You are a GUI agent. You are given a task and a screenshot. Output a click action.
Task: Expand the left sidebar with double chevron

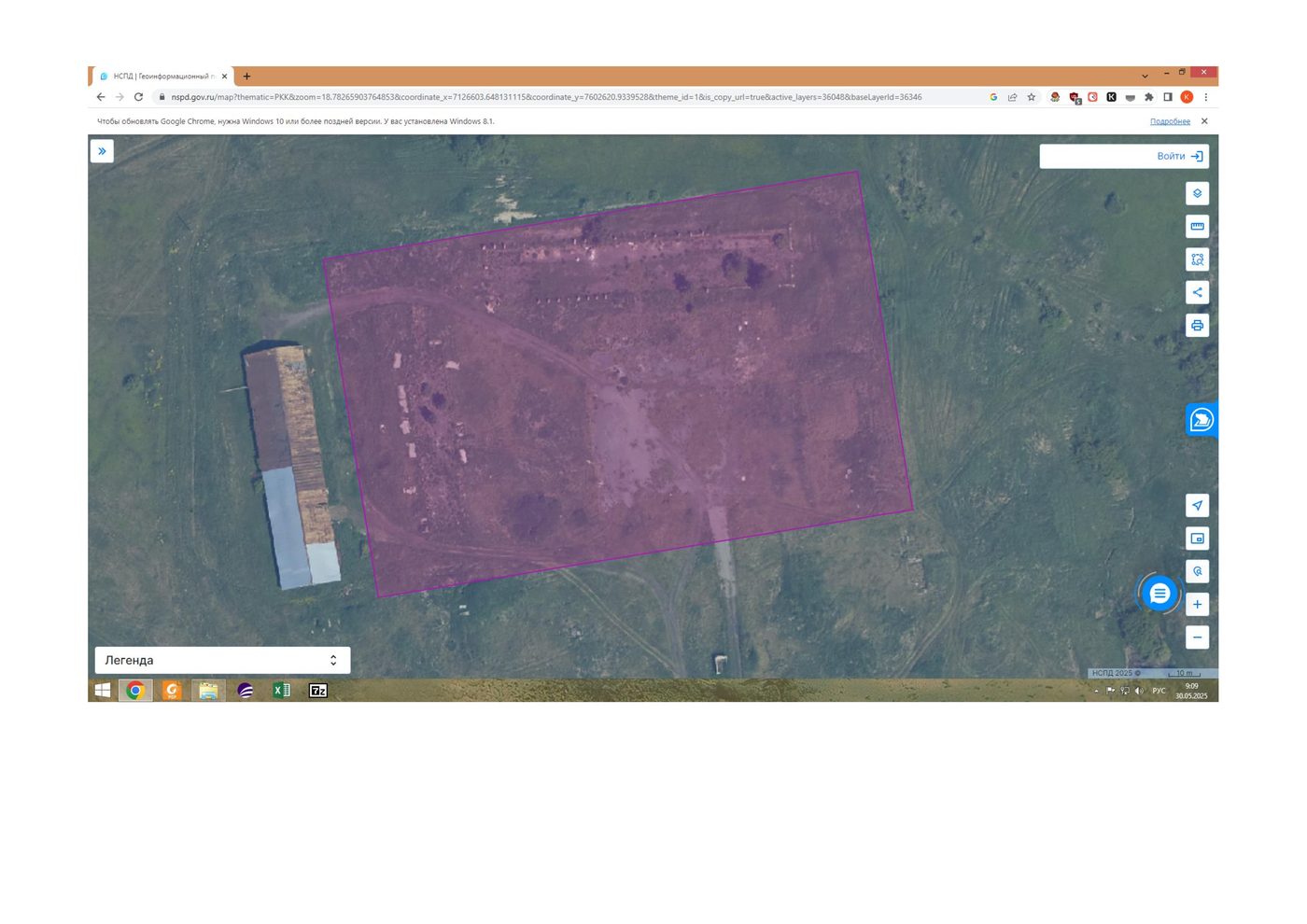tap(102, 151)
